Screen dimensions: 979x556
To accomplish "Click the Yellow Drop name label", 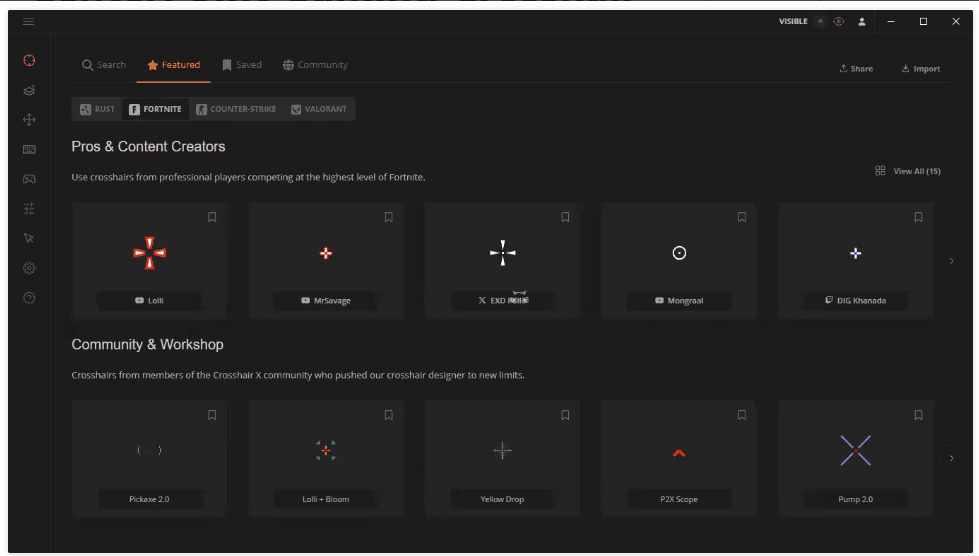I will (x=503, y=499).
